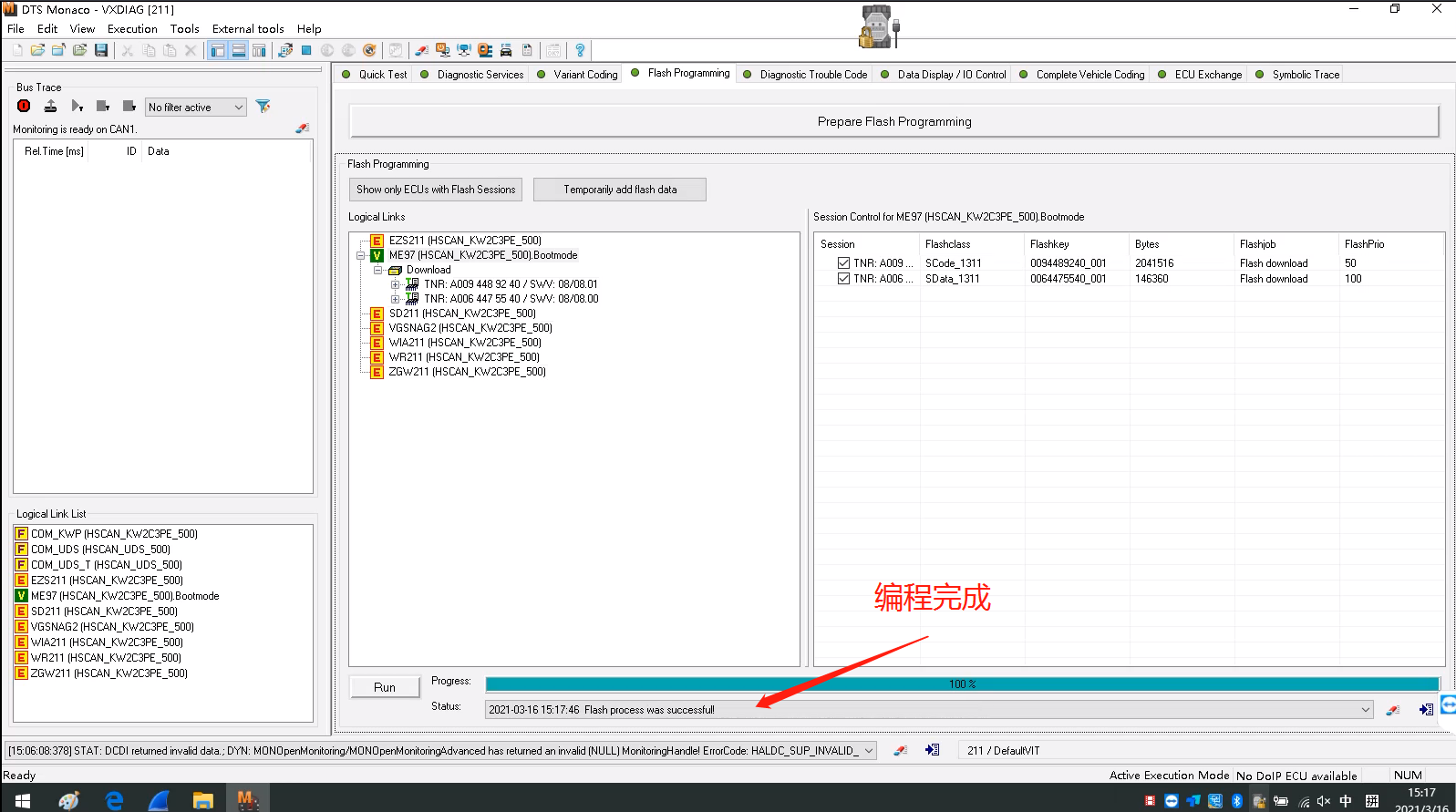
Task: Click the orange refresh circle toolbar icon
Action: point(369,50)
